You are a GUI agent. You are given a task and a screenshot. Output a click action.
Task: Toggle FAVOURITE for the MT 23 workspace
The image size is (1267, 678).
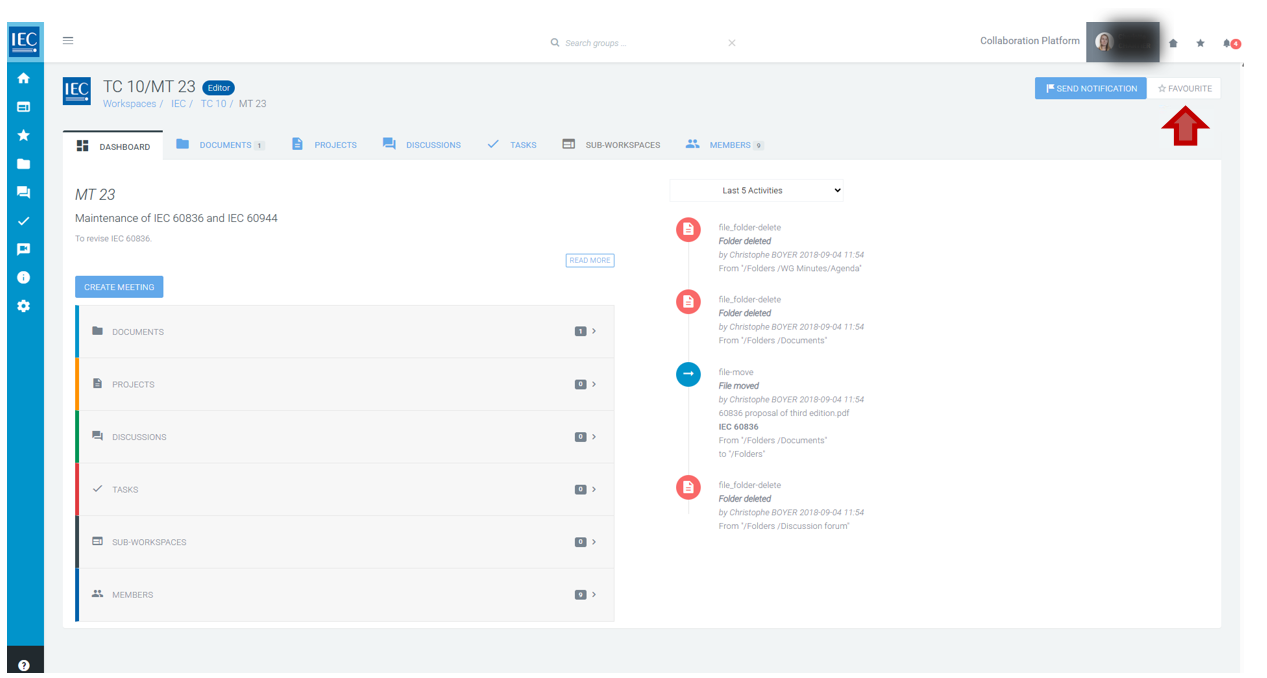pos(1184,88)
